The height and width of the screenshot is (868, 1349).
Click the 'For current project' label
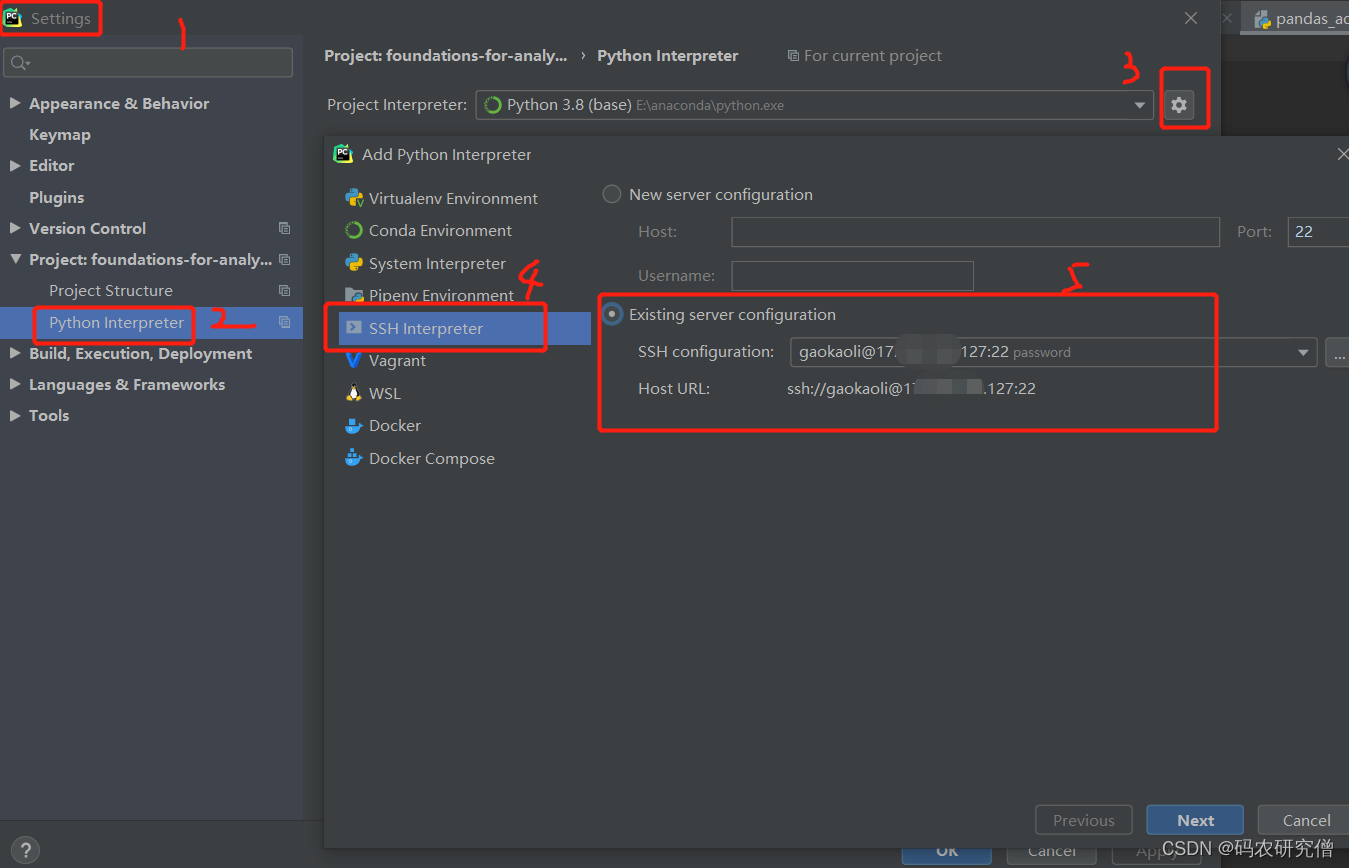(x=864, y=56)
